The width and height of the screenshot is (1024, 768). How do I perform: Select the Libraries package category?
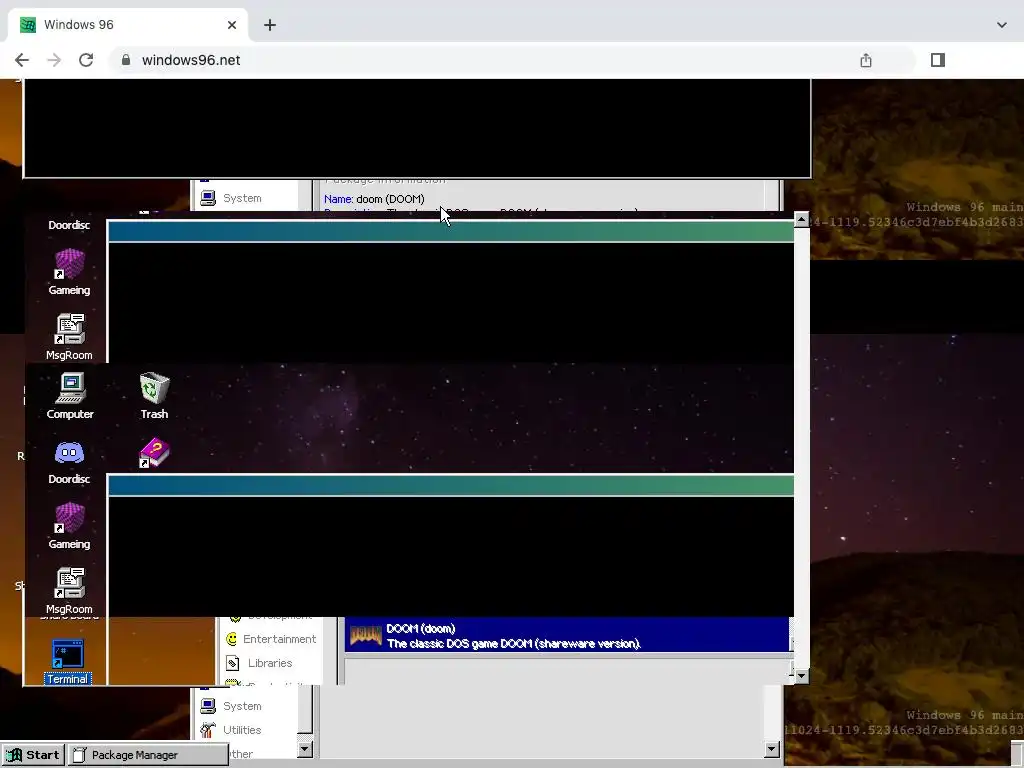pos(259,663)
